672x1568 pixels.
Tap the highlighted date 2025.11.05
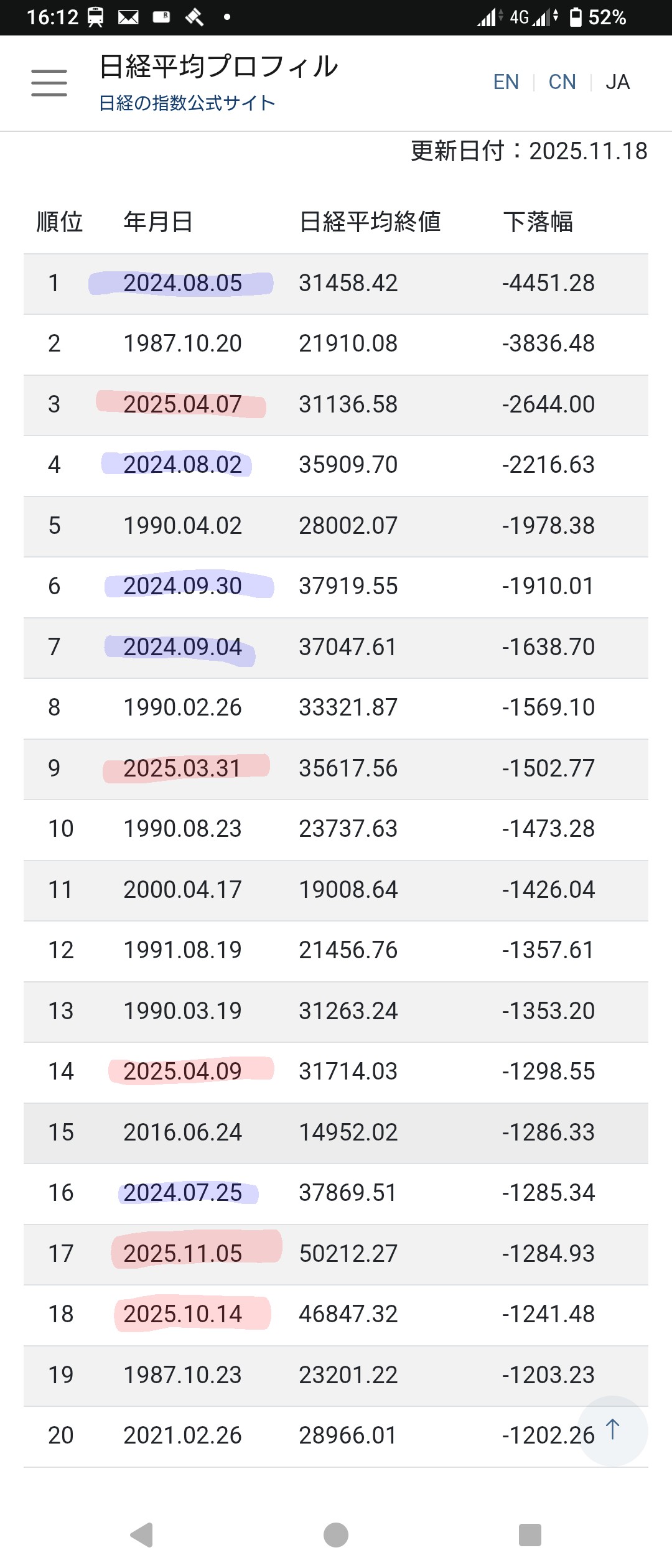[x=182, y=1254]
